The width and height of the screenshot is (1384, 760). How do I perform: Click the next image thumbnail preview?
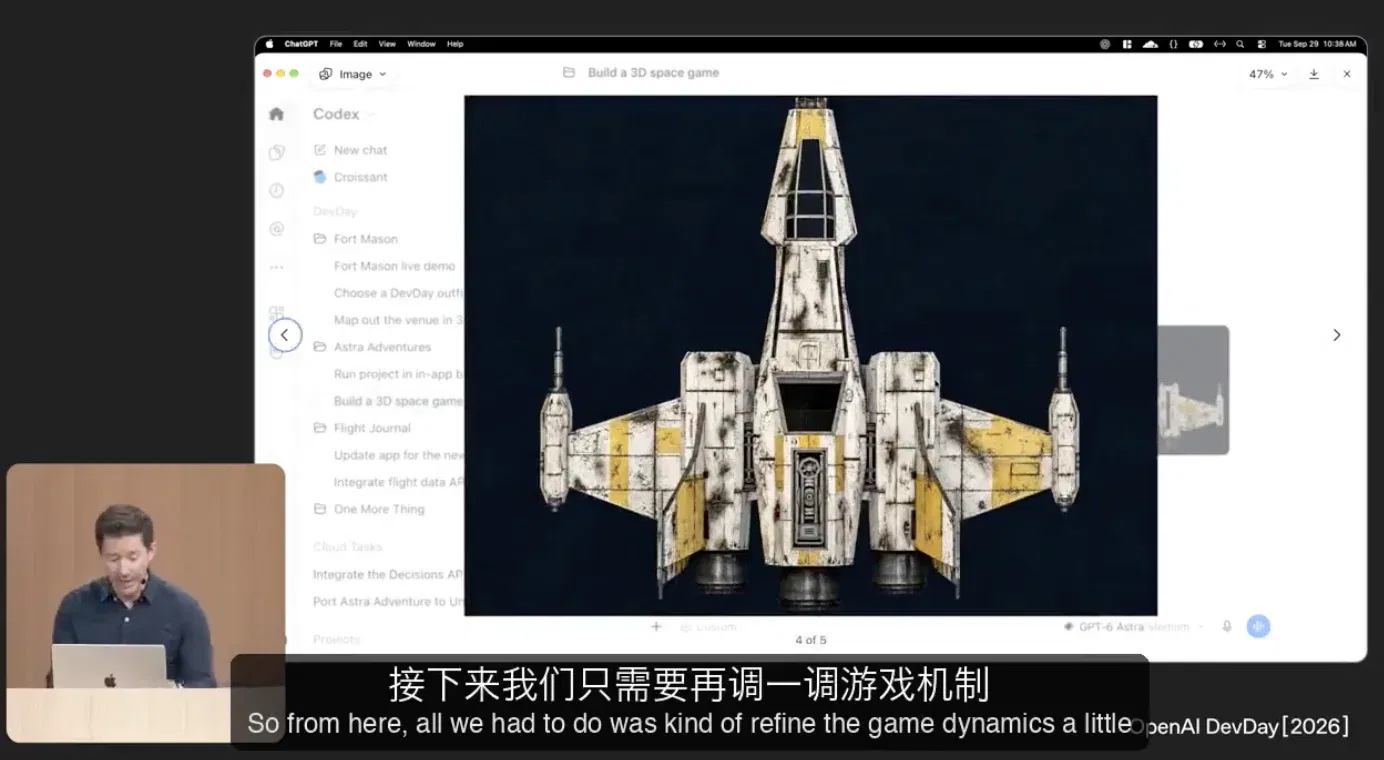coord(1193,390)
